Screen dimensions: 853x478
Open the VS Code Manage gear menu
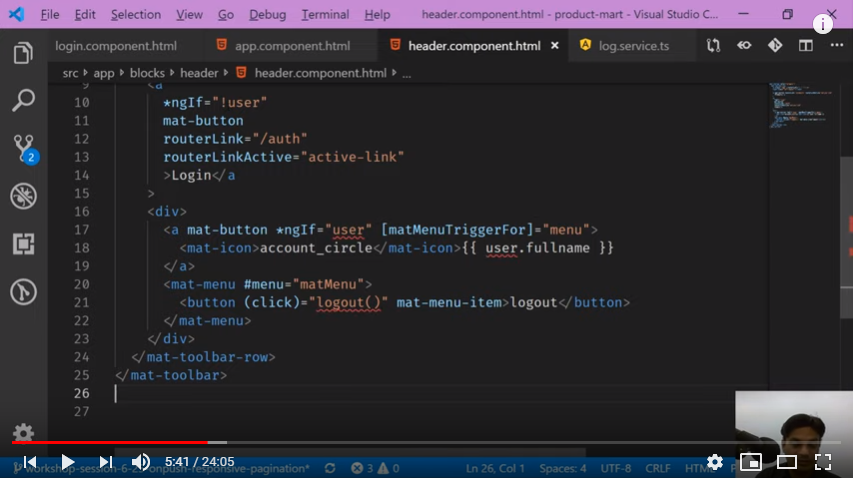click(23, 432)
